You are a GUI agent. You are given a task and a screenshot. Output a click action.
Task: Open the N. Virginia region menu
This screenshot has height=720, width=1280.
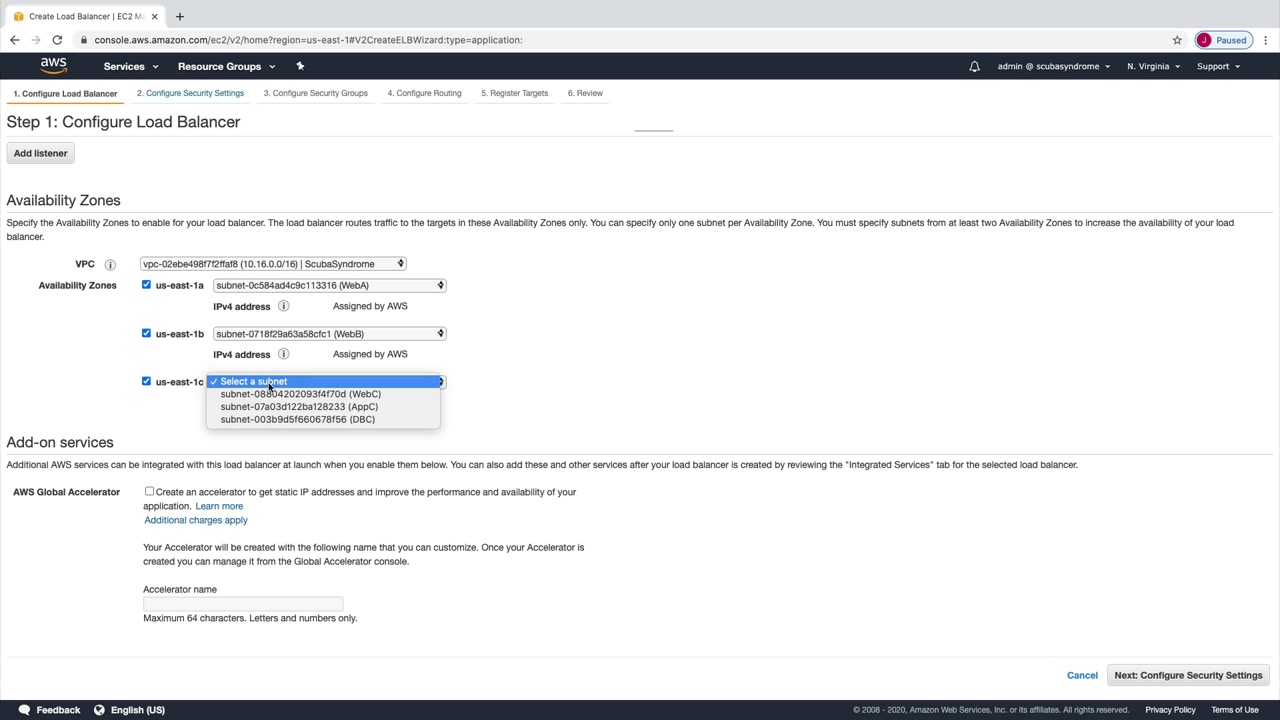click(x=1153, y=67)
